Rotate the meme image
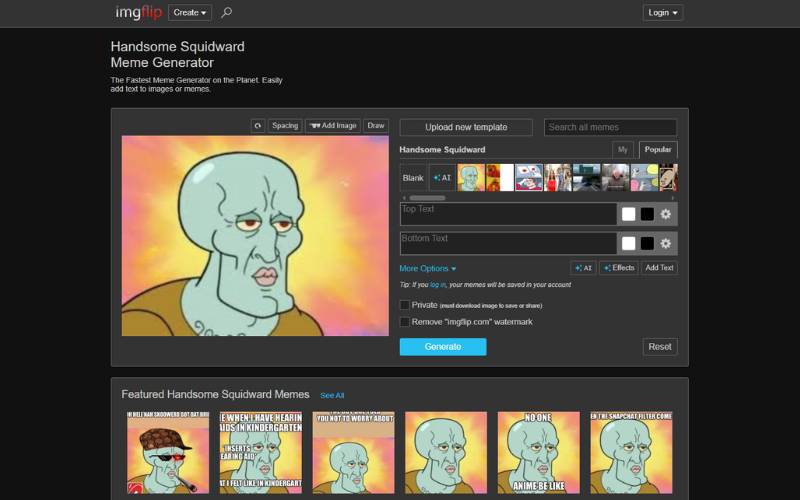This screenshot has width=800, height=500. coord(258,126)
